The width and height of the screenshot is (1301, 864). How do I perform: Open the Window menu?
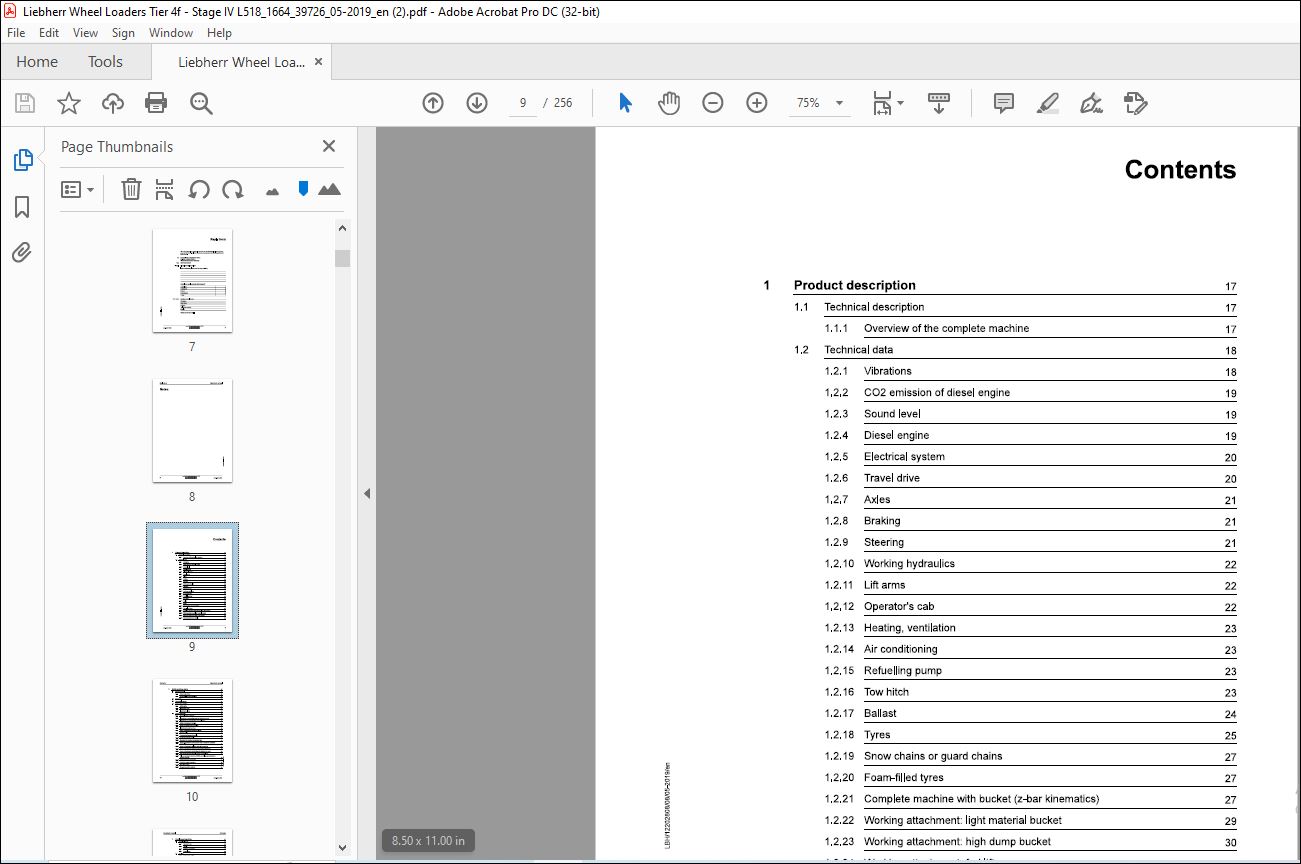pos(171,33)
